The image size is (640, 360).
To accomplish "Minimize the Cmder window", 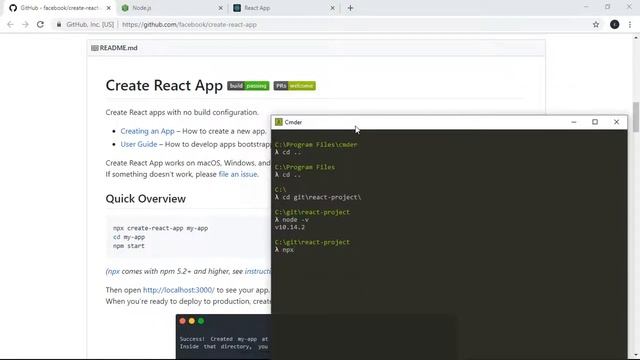I will (x=573, y=122).
